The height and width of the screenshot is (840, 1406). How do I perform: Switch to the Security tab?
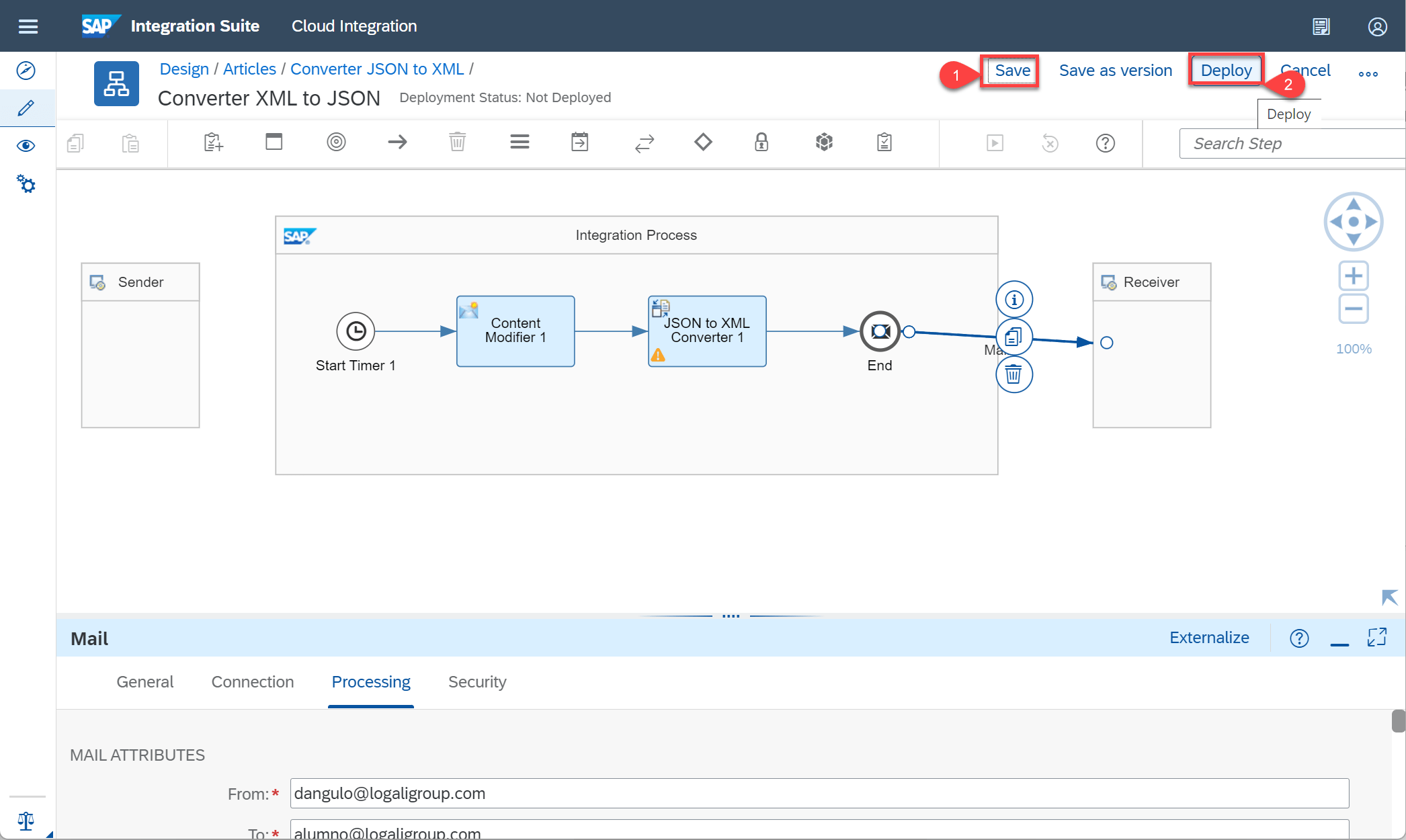(x=477, y=682)
